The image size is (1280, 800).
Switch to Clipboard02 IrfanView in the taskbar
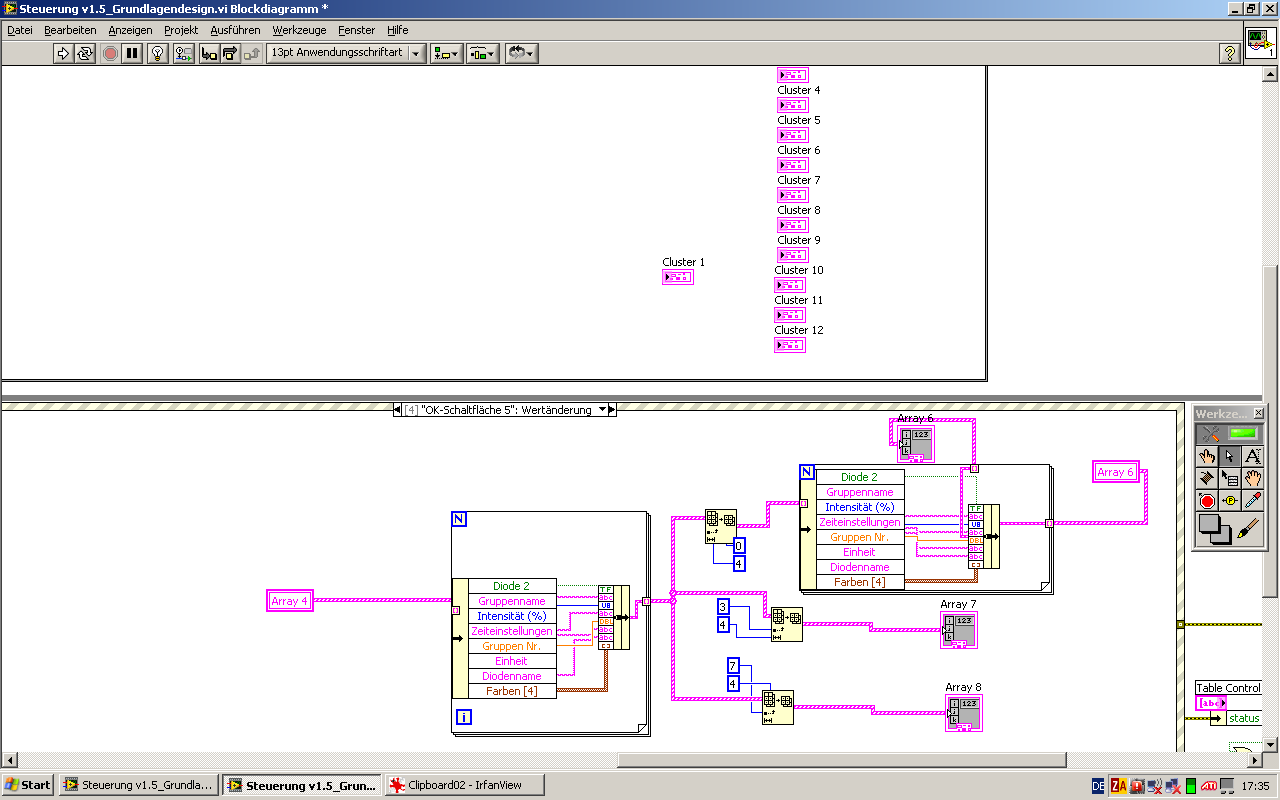point(463,785)
